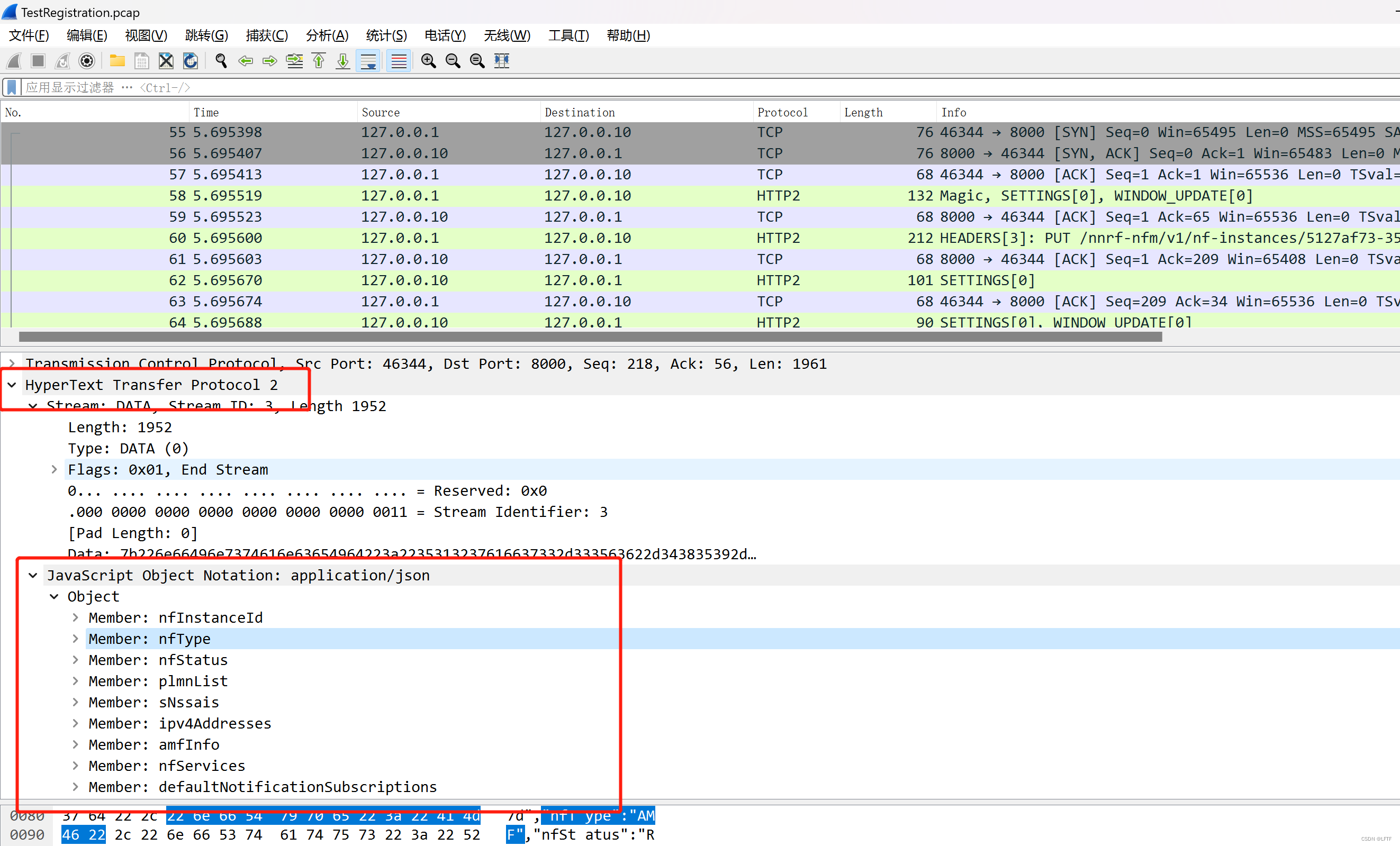The image size is (1400, 846).
Task: Expand the Flags: 0x01 End Stream row
Action: 55,469
